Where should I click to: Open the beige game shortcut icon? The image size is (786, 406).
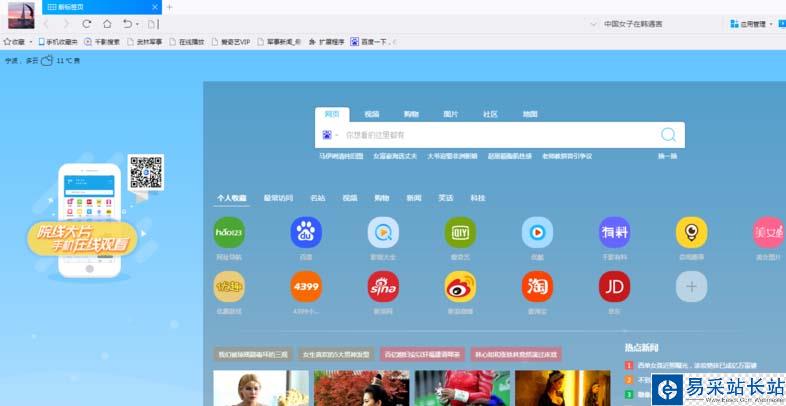pyautogui.click(x=229, y=287)
